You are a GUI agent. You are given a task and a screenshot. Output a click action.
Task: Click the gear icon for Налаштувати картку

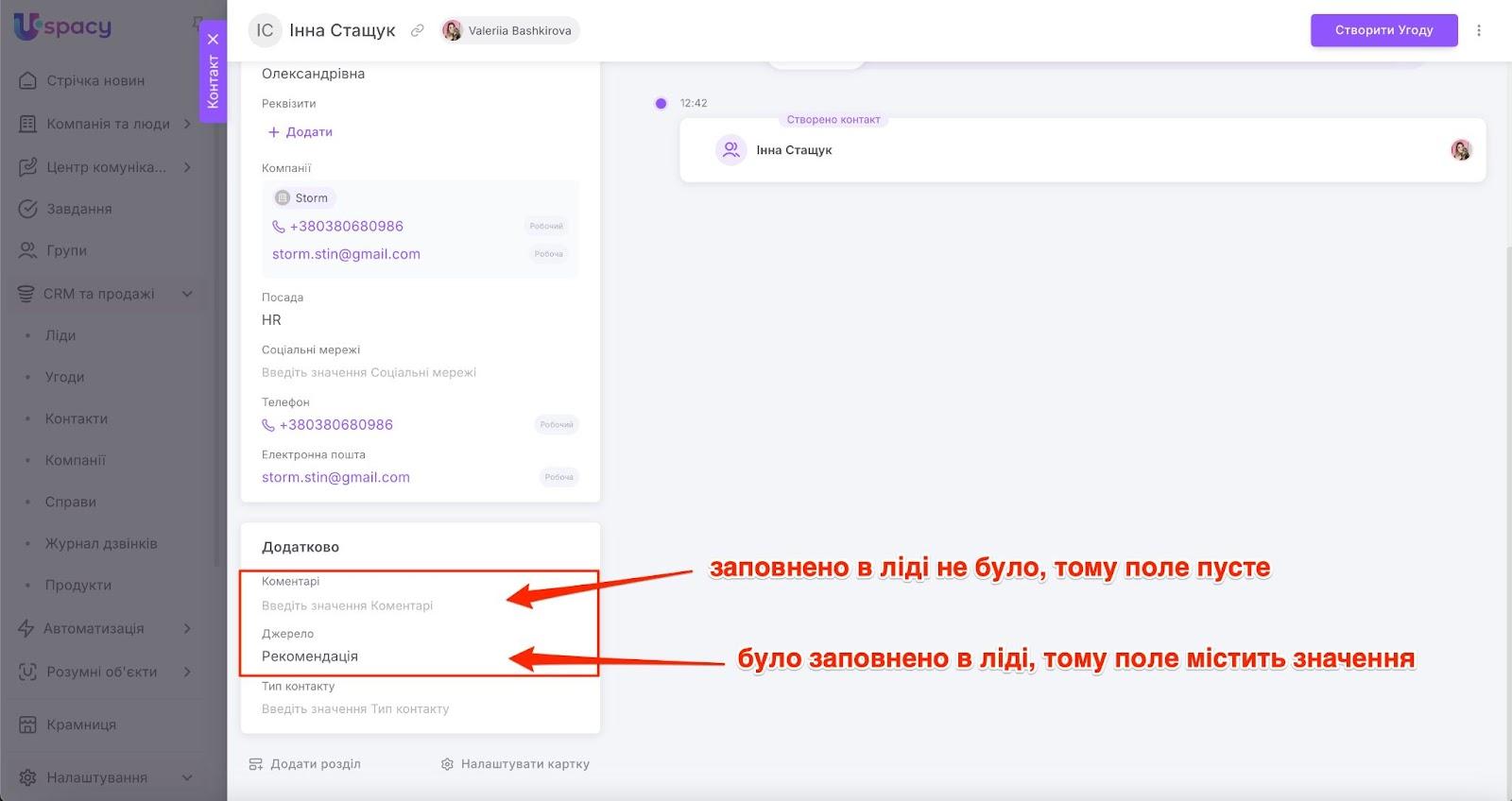(447, 764)
